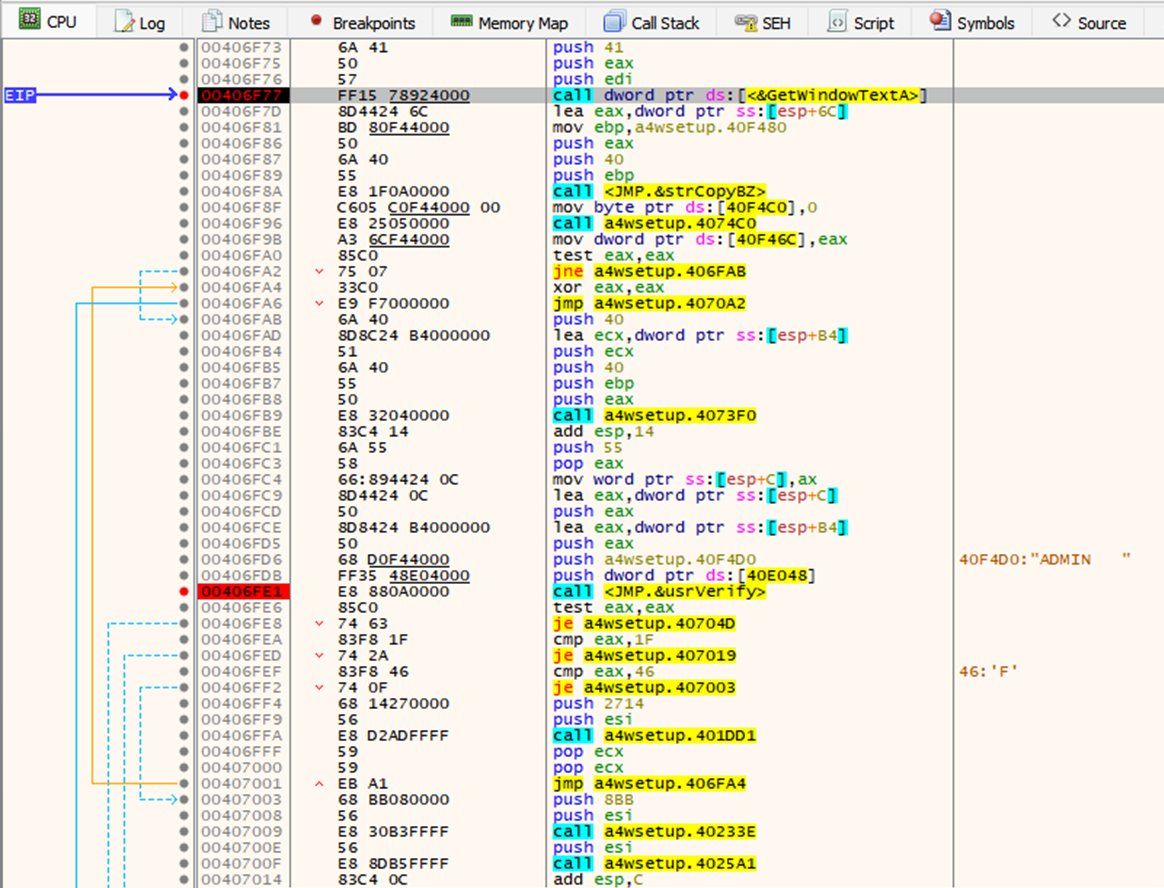Click the Call Stack tab's stack icon
The image size is (1164, 888).
pos(615,22)
